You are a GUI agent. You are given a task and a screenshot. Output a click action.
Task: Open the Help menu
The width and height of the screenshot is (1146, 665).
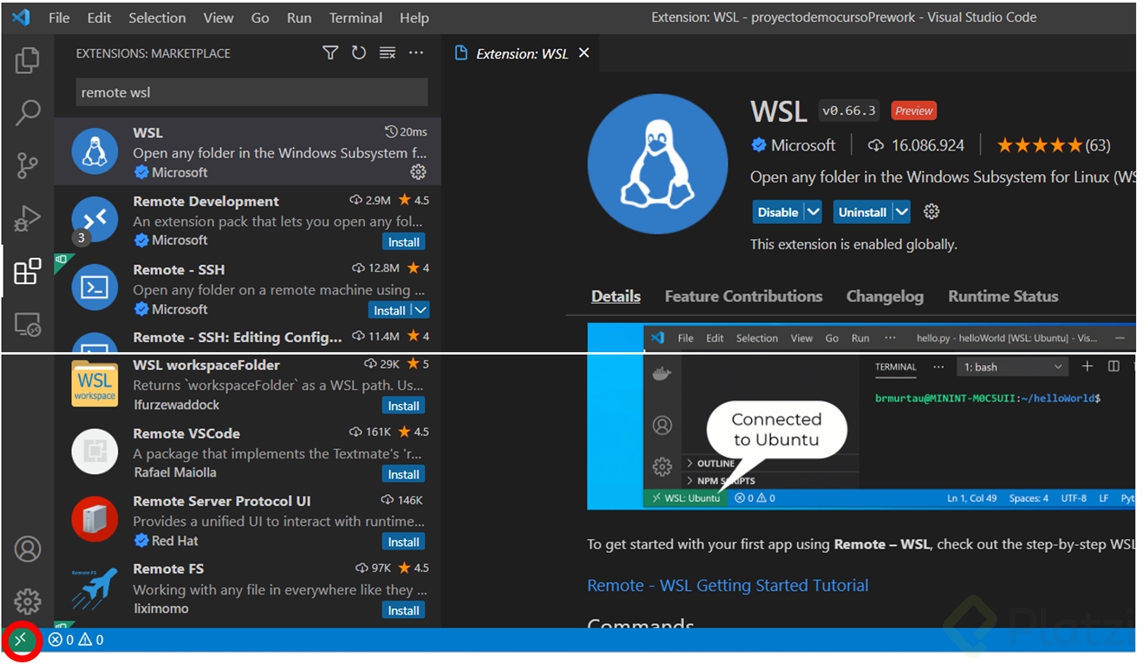(414, 18)
